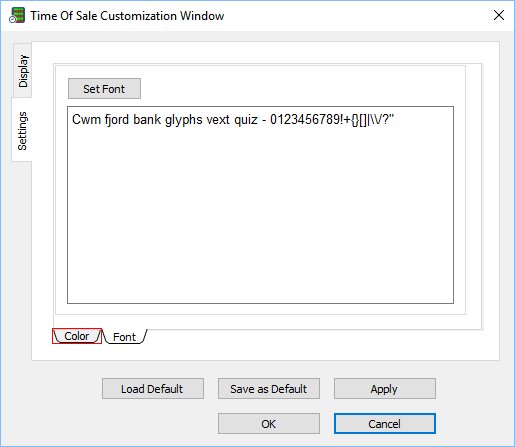Click inside the font preview text box
Screen dimensions: 515x447
pyautogui.click(x=260, y=205)
